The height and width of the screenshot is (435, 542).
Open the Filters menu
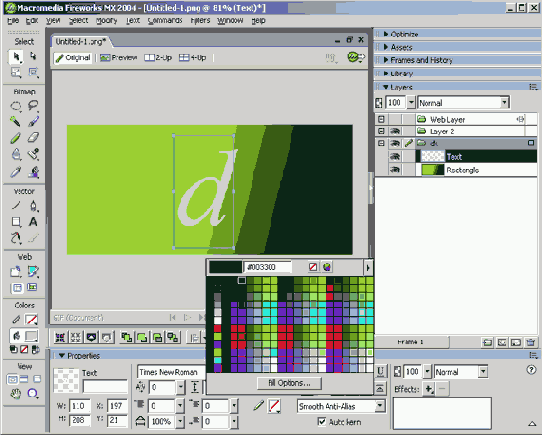coord(200,20)
